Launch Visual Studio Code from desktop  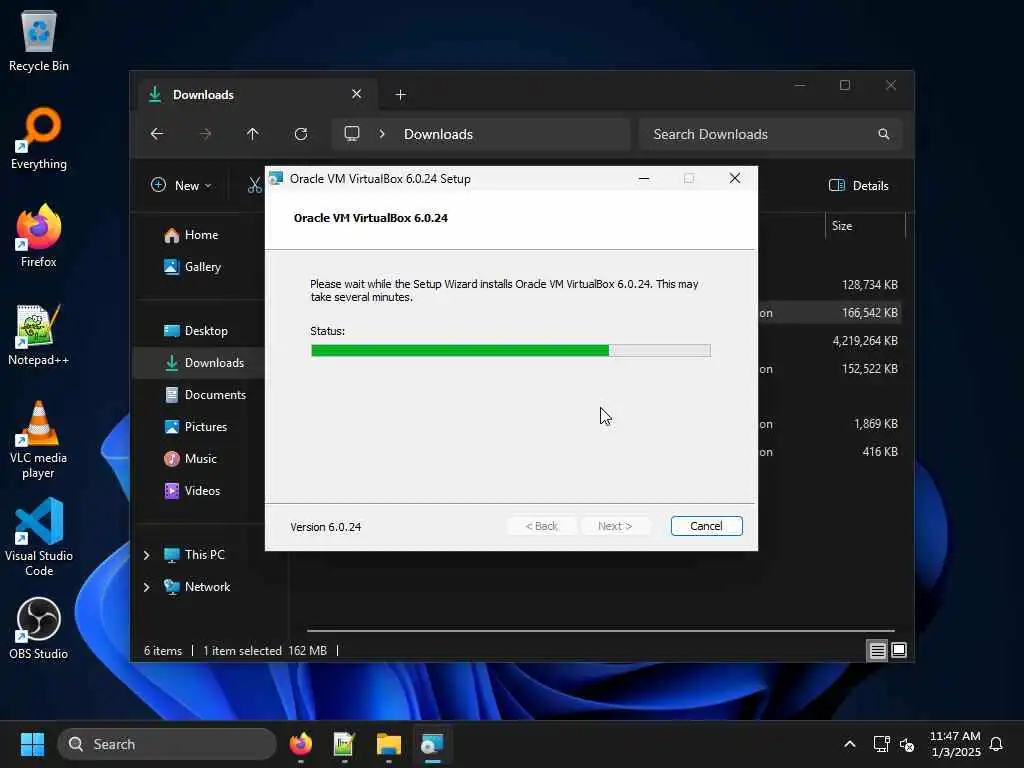(x=39, y=537)
